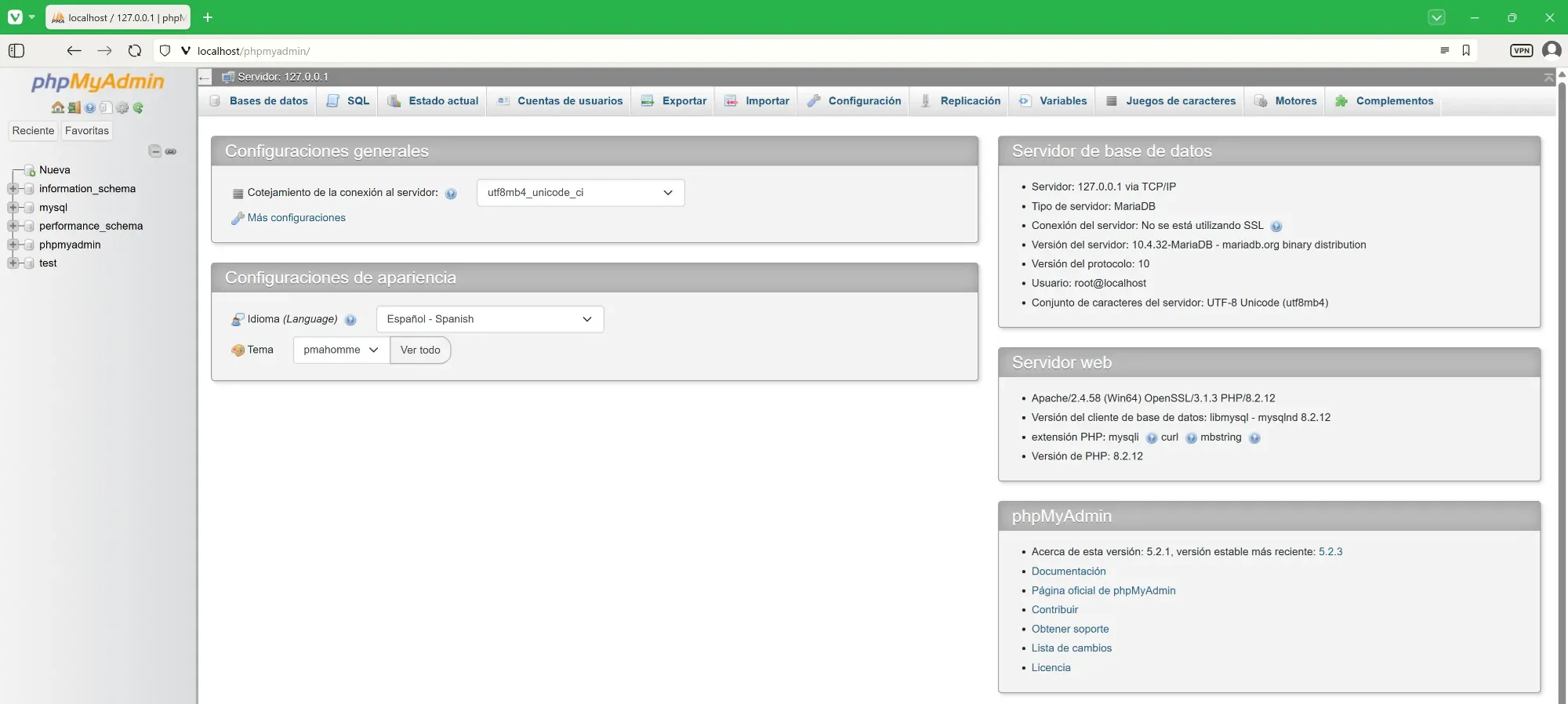Toggle the browser VPN button

(1521, 51)
